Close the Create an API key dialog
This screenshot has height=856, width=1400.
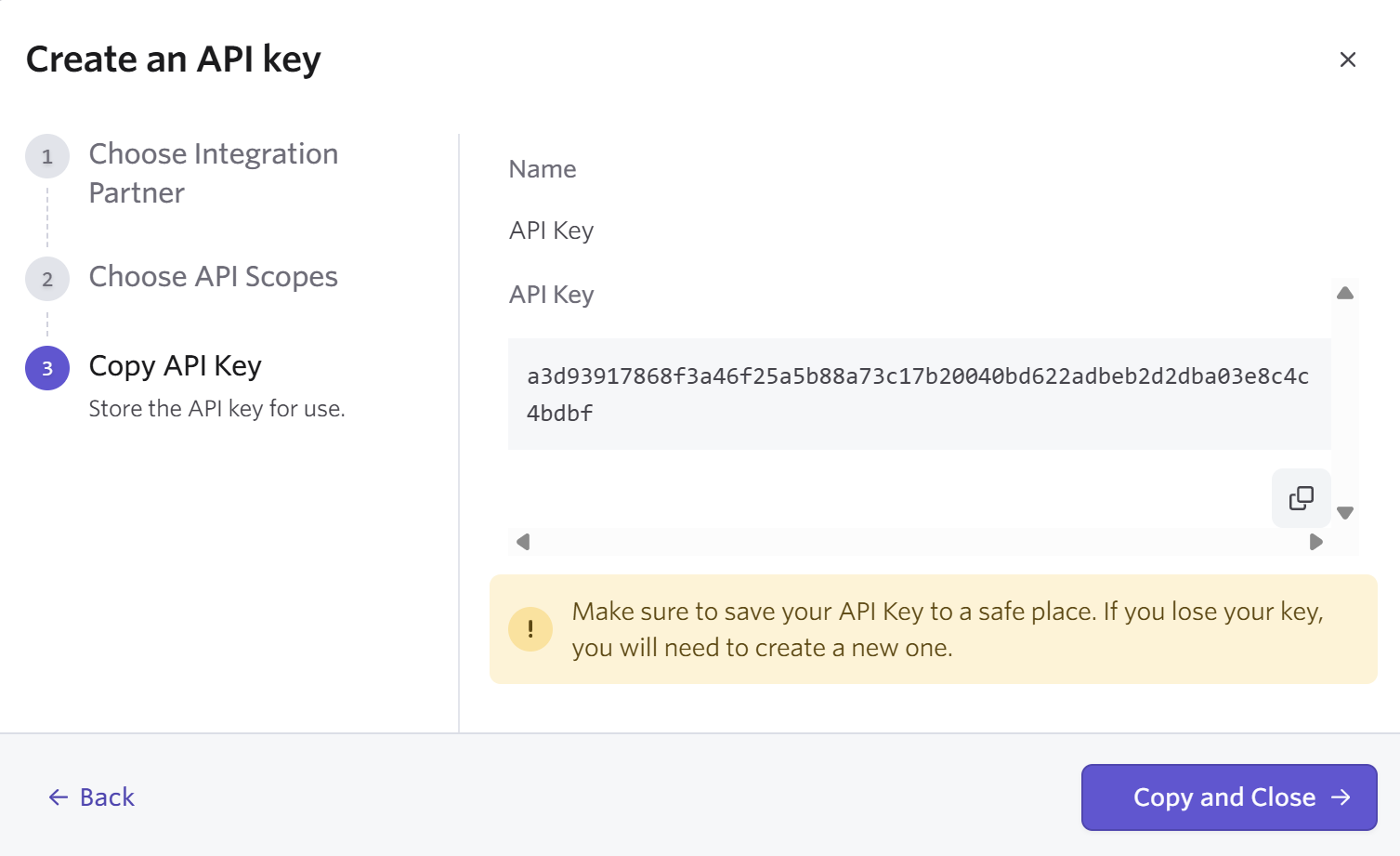pyautogui.click(x=1347, y=59)
